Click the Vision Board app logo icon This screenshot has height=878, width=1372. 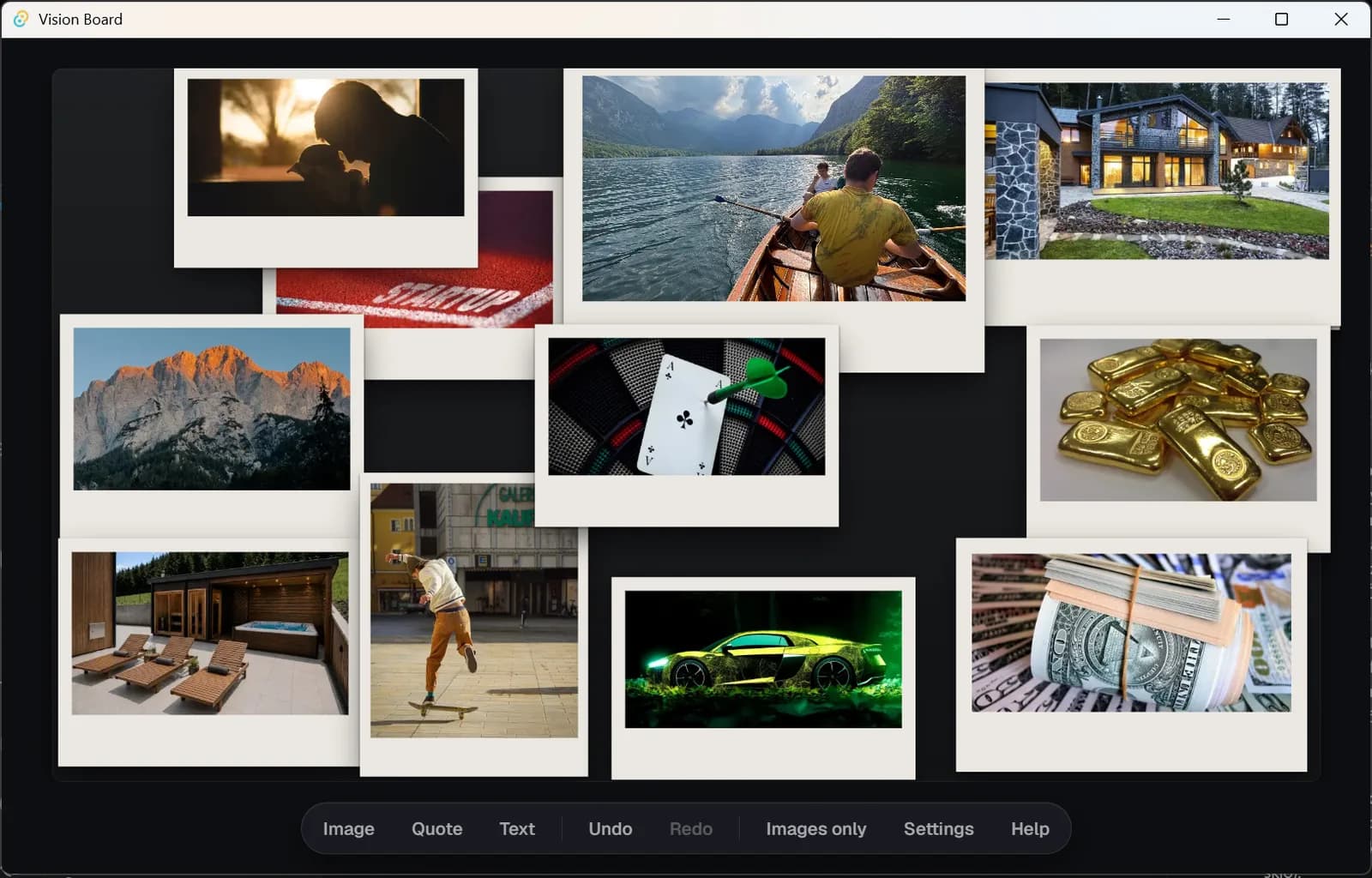point(21,19)
